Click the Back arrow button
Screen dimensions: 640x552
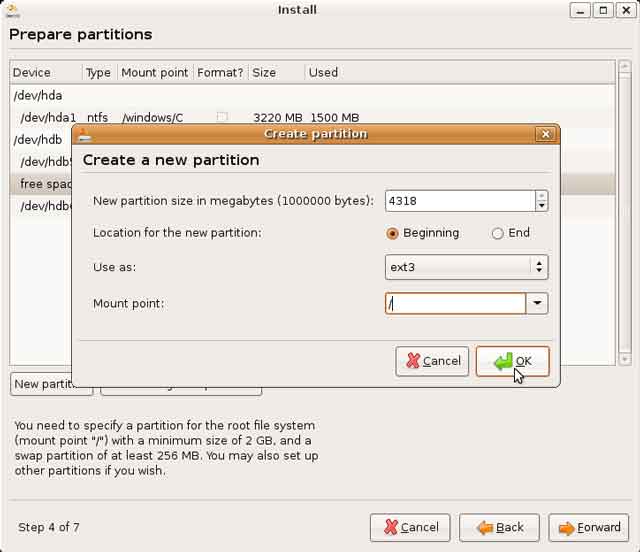500,527
